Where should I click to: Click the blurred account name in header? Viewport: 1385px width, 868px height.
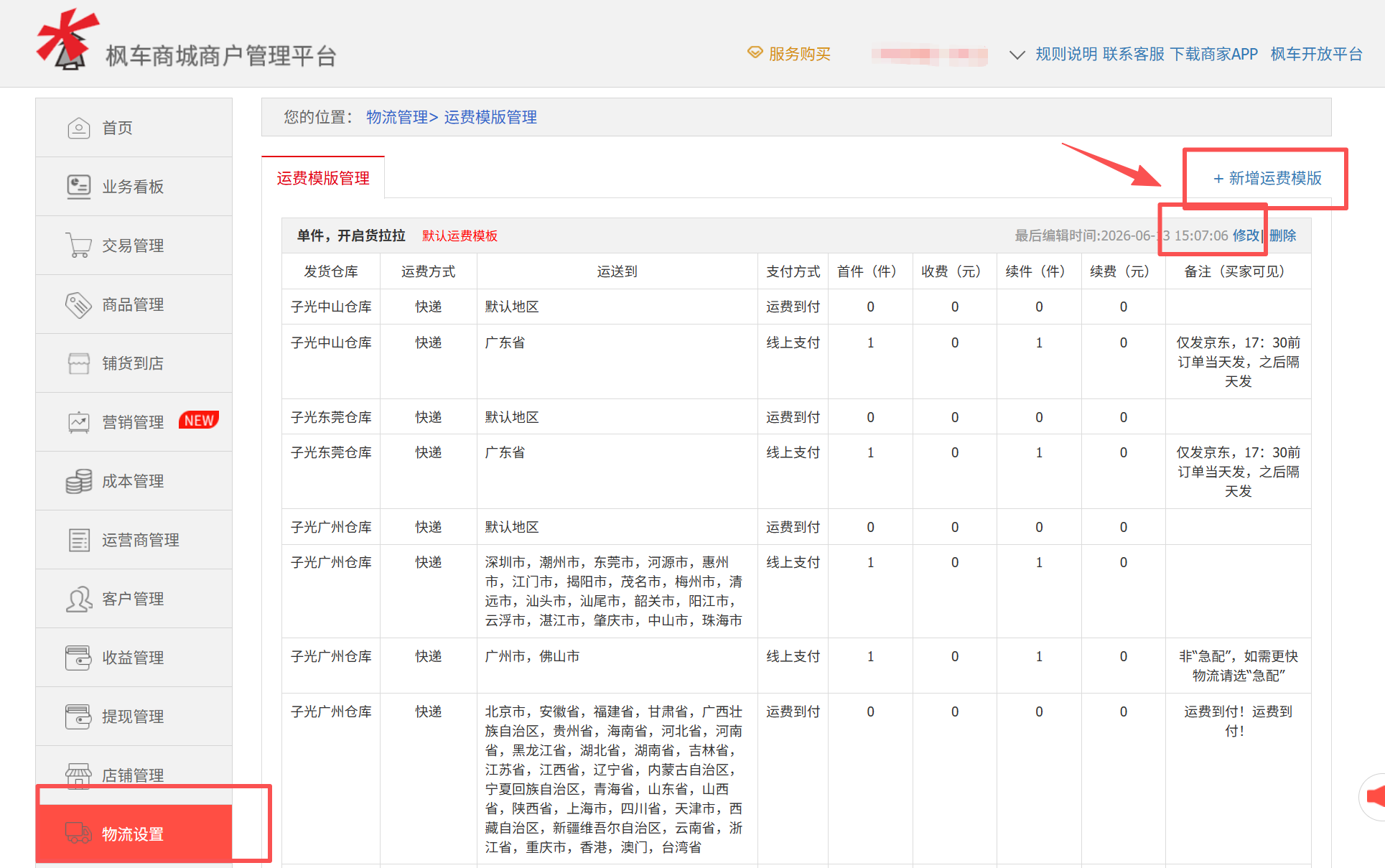click(x=930, y=55)
